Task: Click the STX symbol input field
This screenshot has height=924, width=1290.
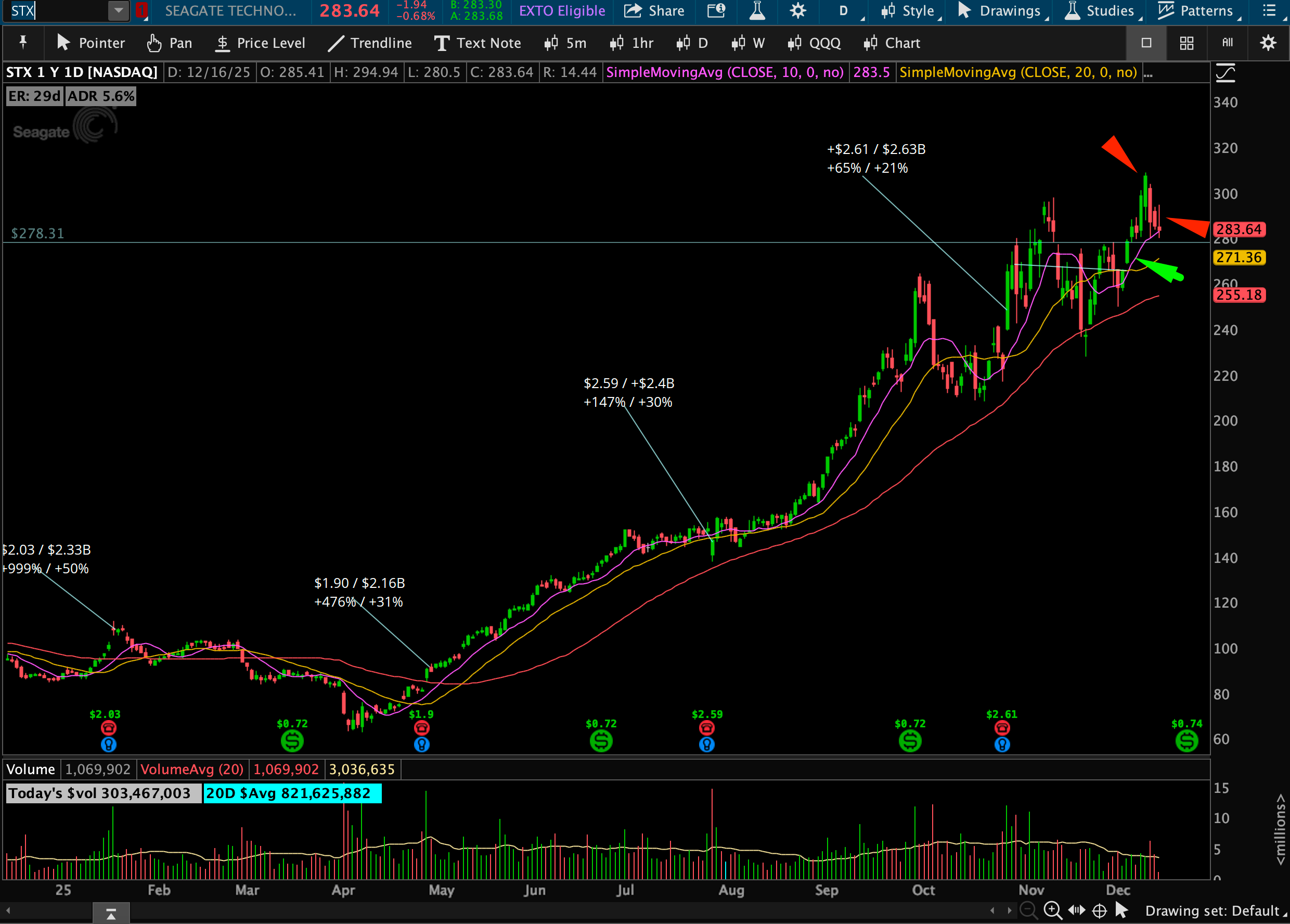Action: click(57, 11)
